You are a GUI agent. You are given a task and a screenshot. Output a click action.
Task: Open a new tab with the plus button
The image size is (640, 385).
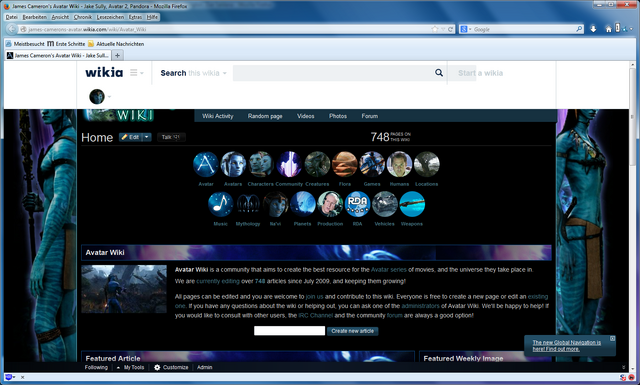tap(117, 55)
